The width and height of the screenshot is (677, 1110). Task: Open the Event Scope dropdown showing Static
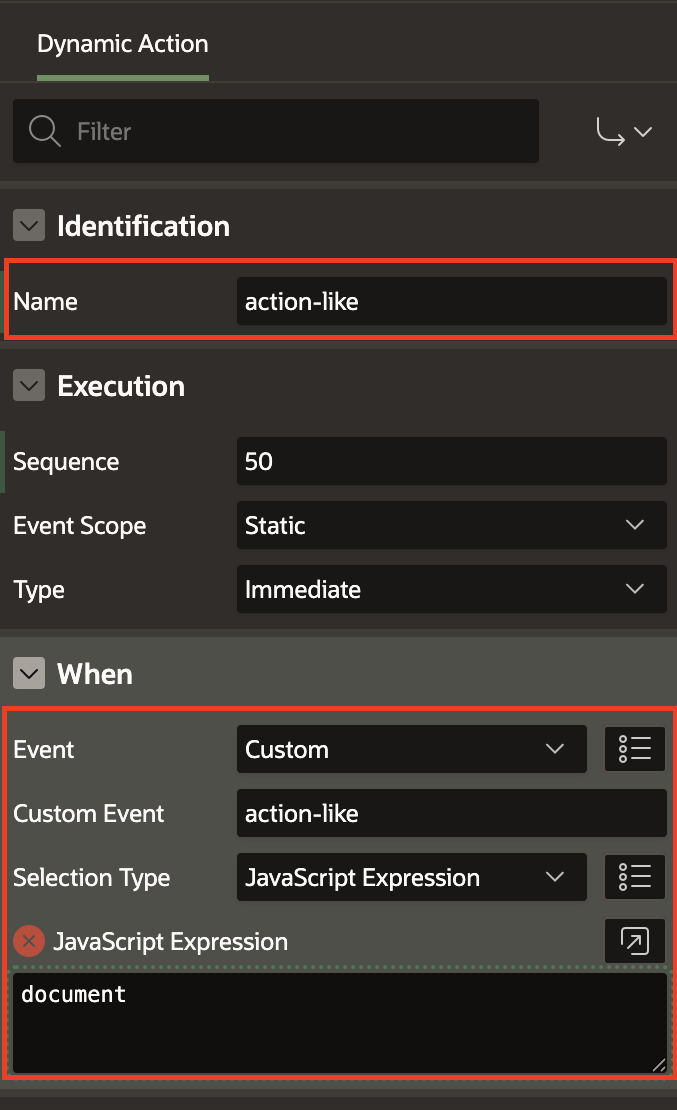coord(452,525)
